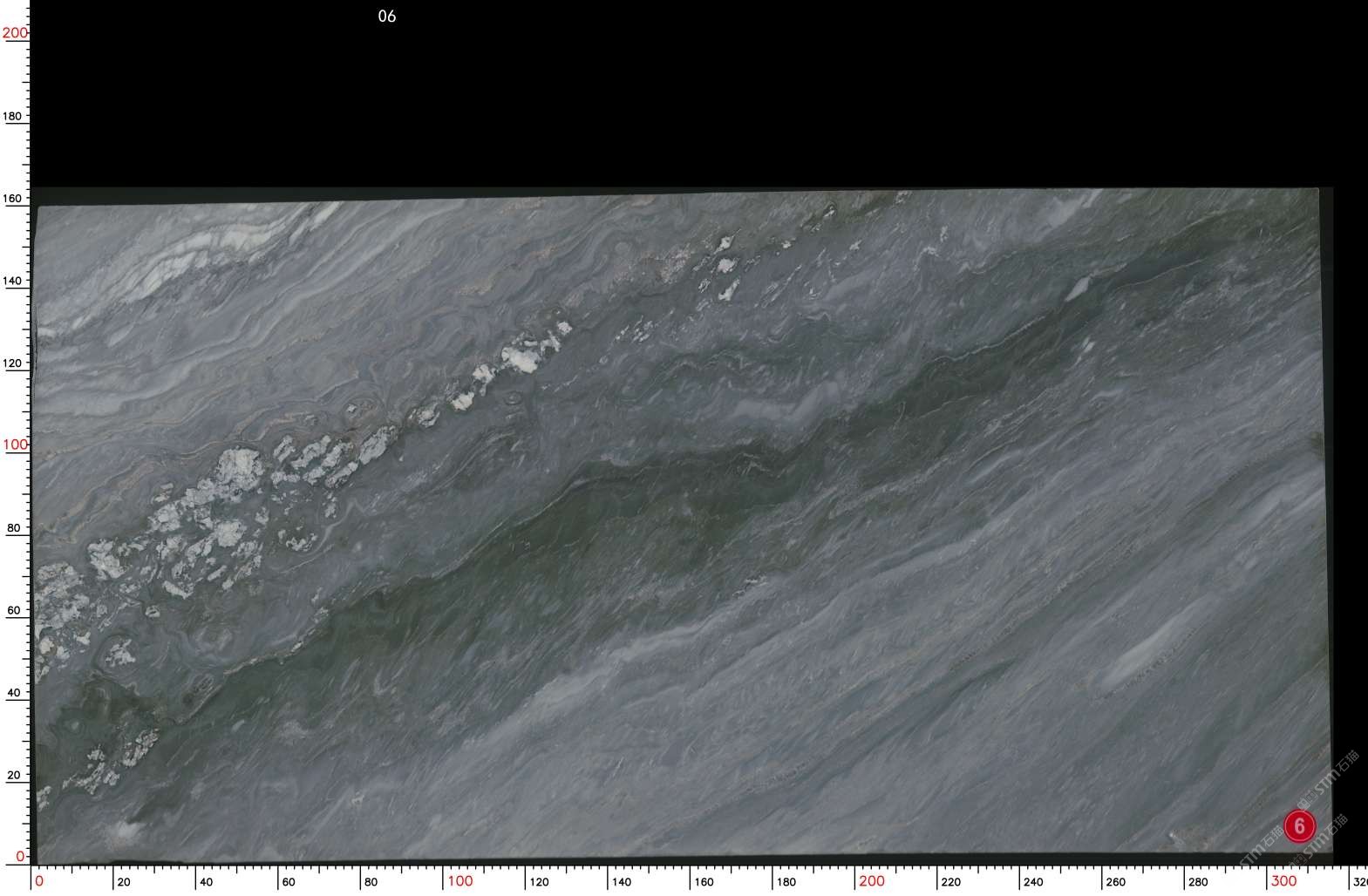Viewport: 1368px width, 896px height.
Task: Click the red 200 mark on horizontal ruler
Action: click(x=872, y=881)
